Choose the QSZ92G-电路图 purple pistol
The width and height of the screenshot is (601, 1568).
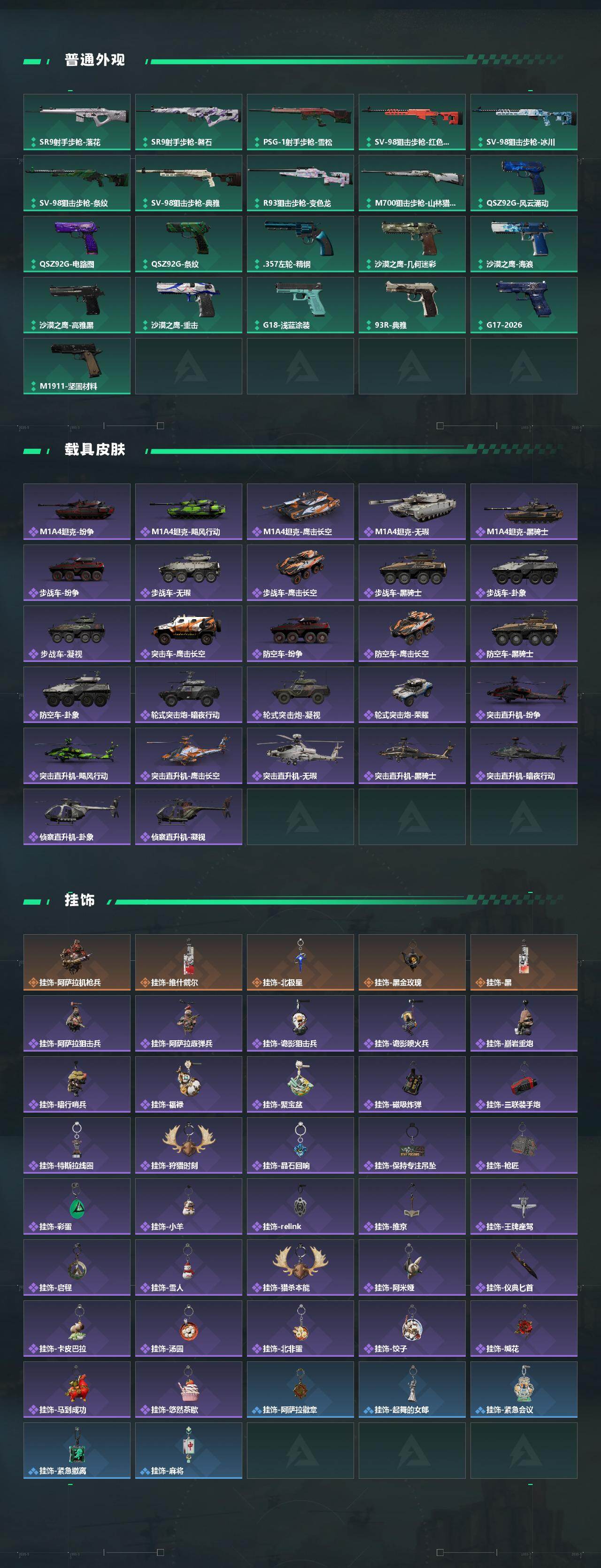[x=77, y=244]
